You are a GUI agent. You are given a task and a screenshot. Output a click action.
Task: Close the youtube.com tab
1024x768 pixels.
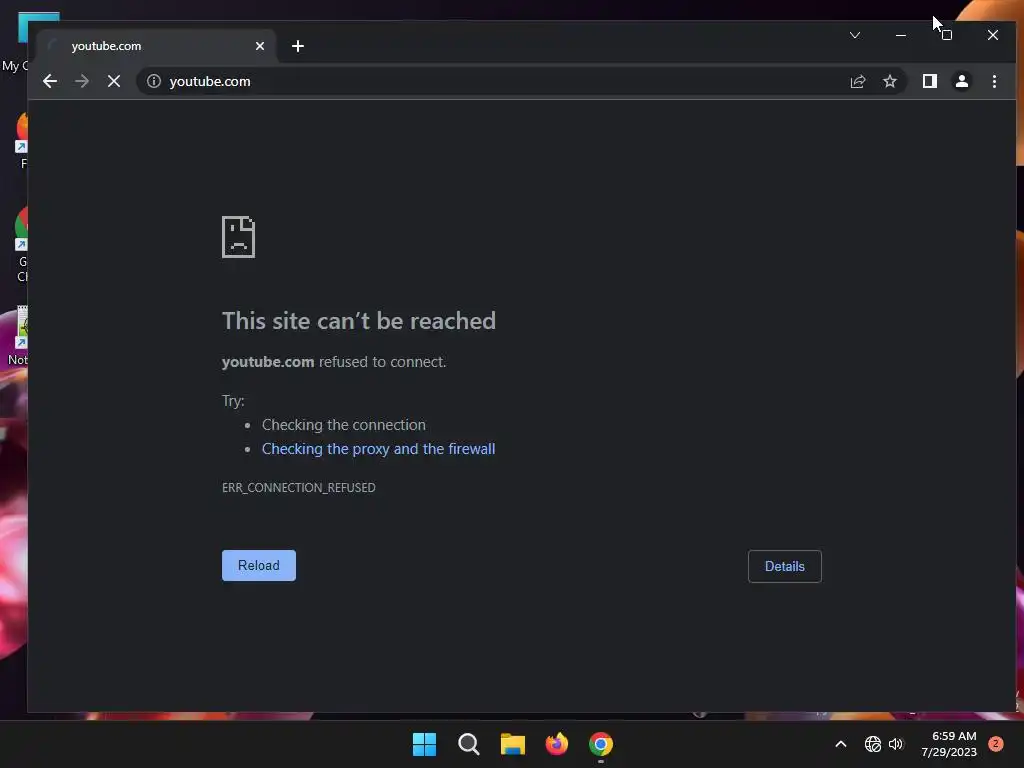[260, 46]
